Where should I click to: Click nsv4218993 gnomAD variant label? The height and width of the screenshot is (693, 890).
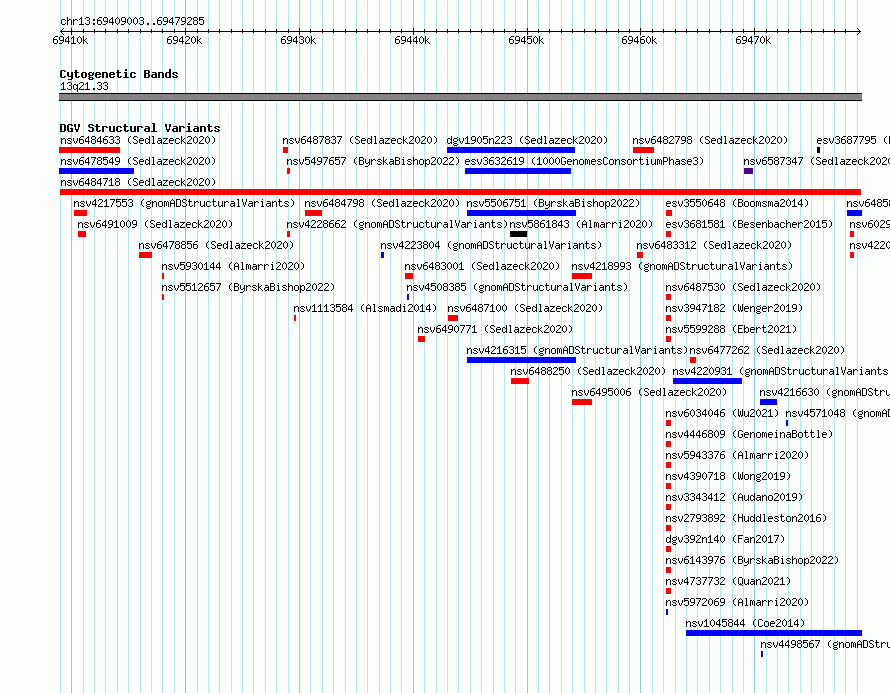tap(683, 266)
